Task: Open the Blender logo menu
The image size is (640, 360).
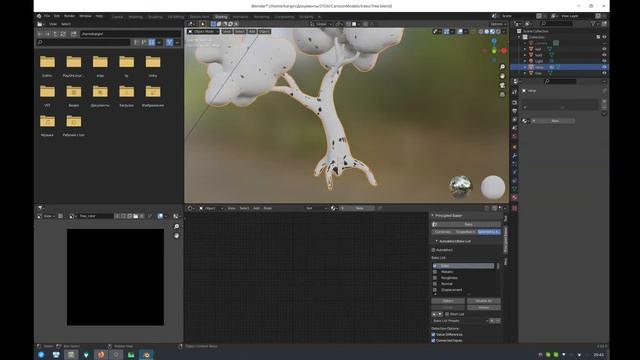Action: [39, 16]
